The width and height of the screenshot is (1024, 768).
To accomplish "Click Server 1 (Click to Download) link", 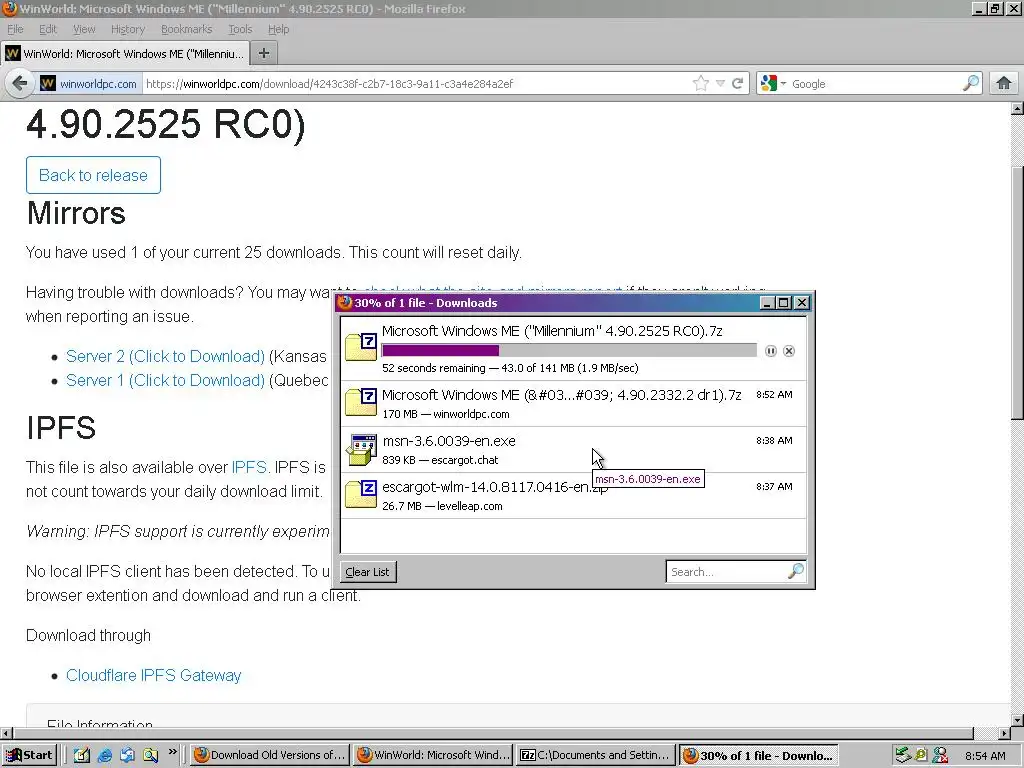I will 165,381.
